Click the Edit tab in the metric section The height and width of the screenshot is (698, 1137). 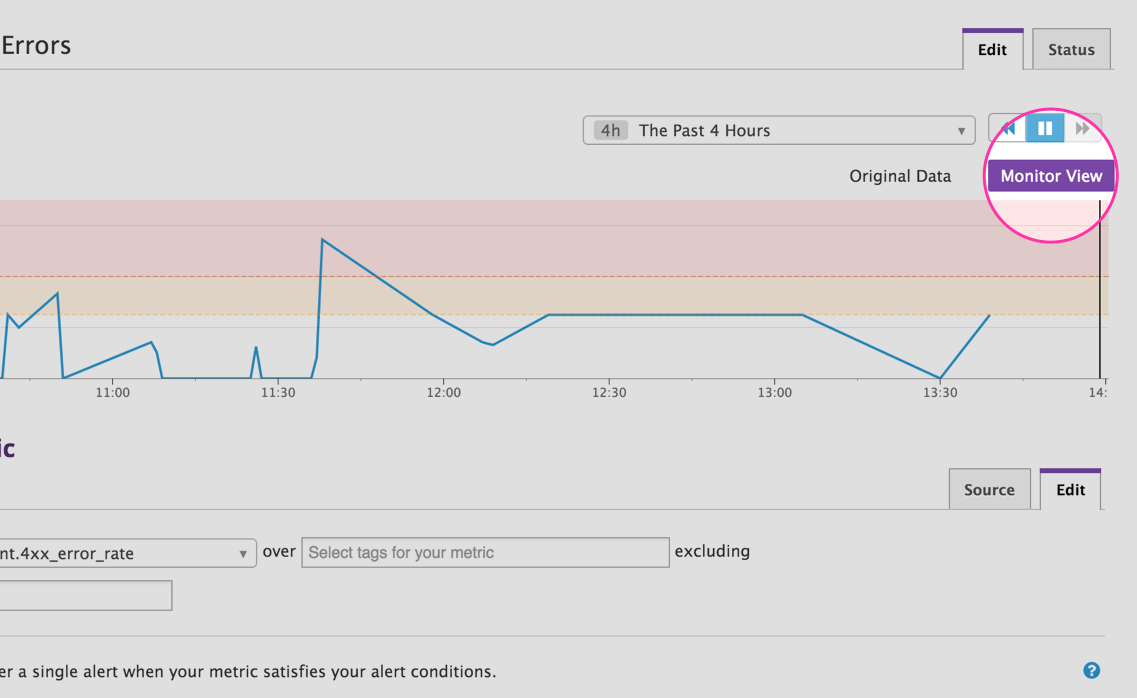pyautogui.click(x=1070, y=489)
